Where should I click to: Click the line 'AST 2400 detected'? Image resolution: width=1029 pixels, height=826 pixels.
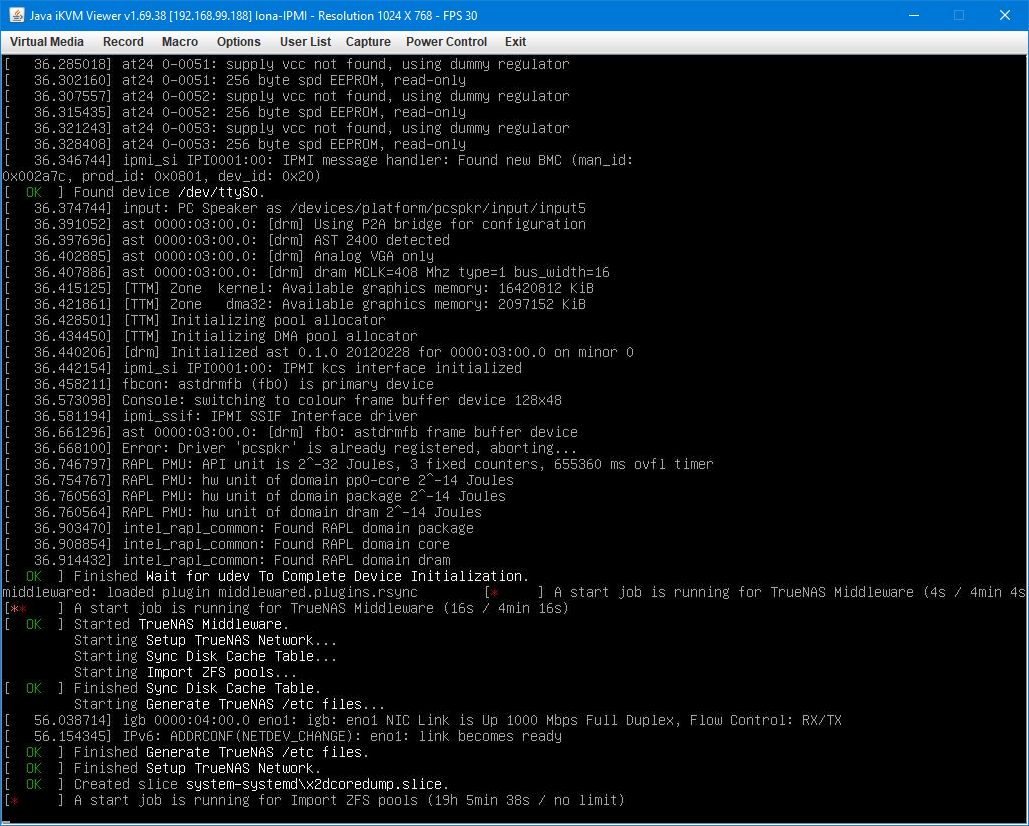coord(381,240)
